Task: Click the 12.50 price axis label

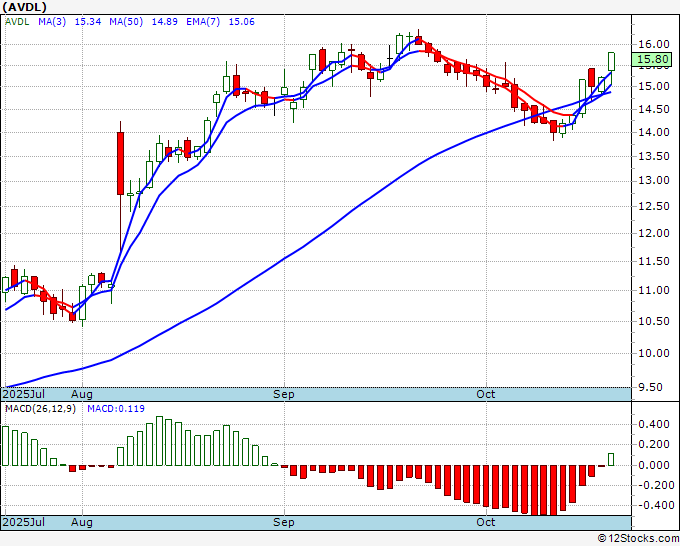Action: pos(654,206)
